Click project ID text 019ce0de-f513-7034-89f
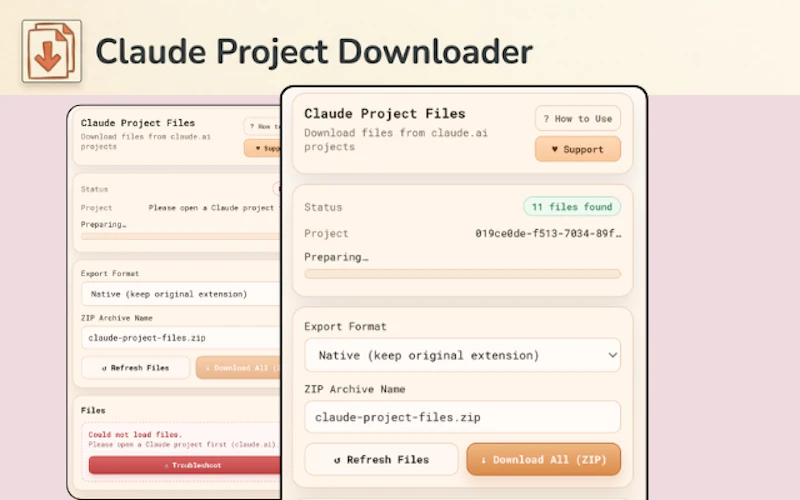Screen dimensions: 800x500 coord(548,234)
